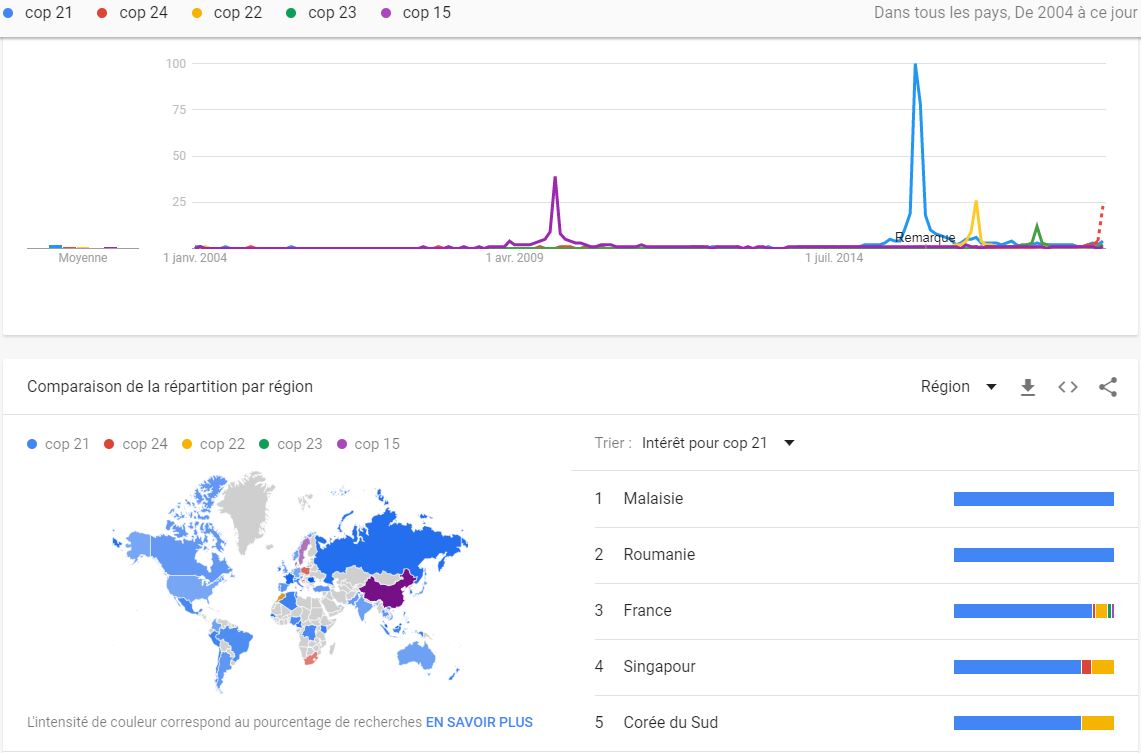Click the Moyenne average bar chart

pos(82,245)
